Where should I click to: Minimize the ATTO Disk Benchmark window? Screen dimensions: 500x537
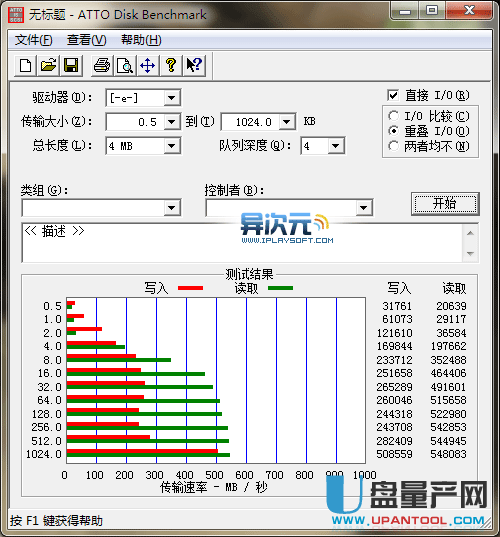tap(405, 11)
